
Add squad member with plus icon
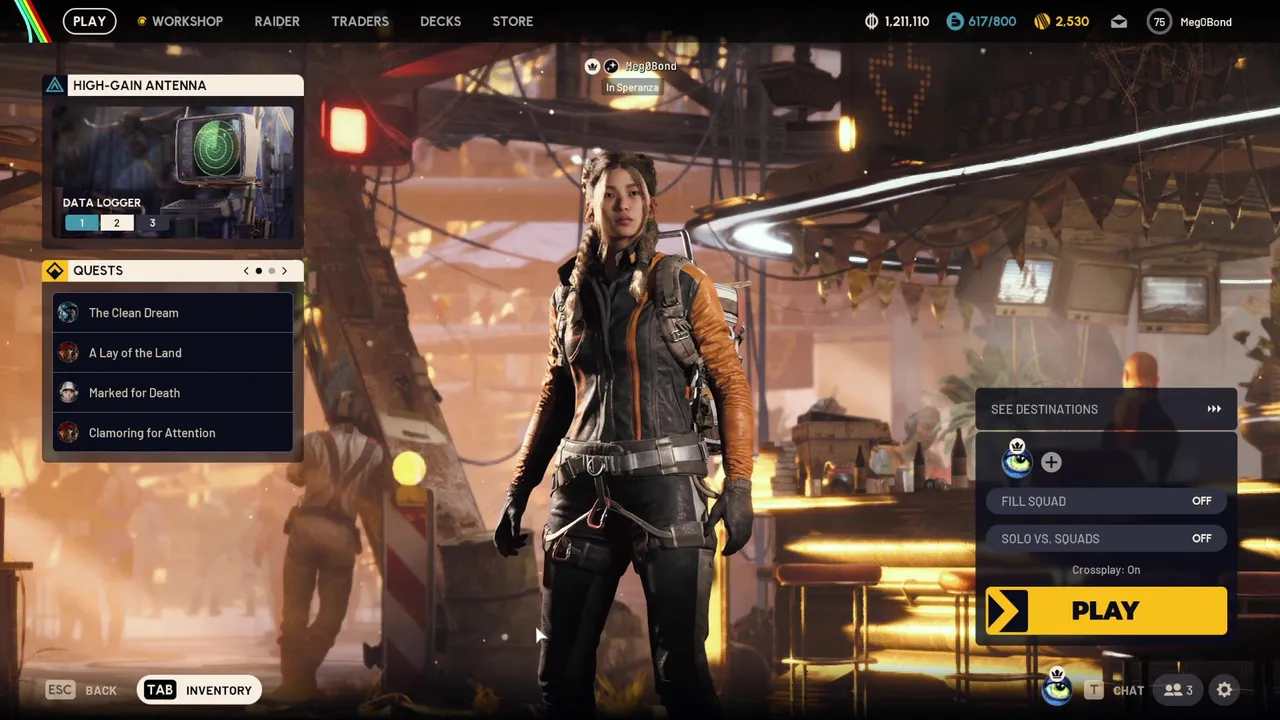coord(1051,462)
